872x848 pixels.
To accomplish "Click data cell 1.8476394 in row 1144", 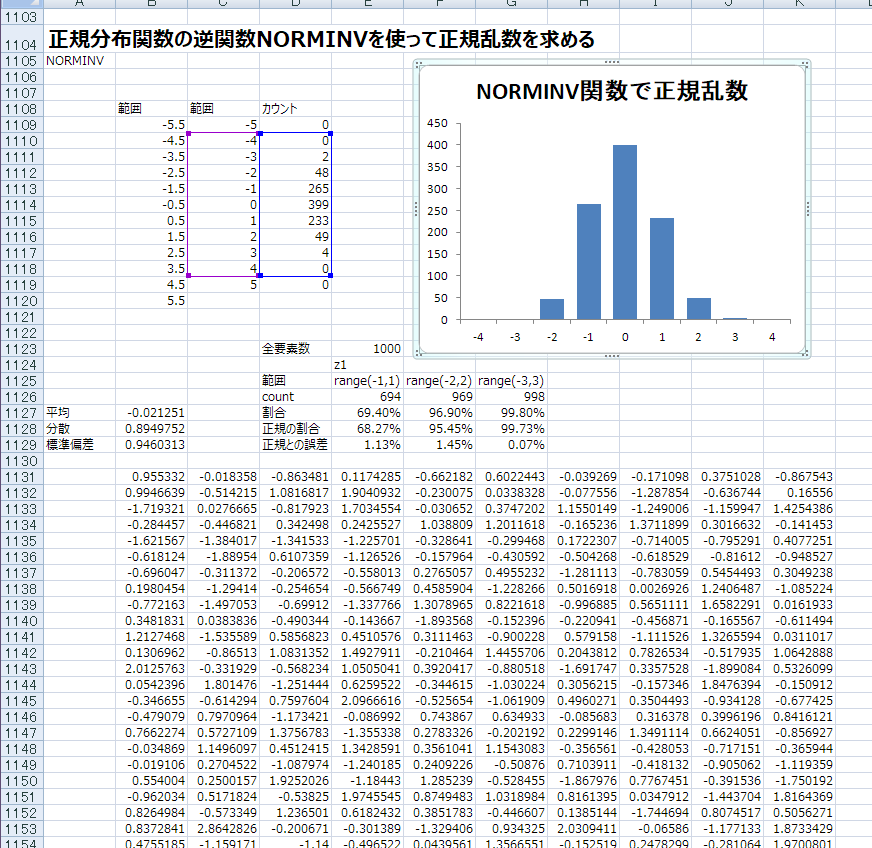I will pos(727,685).
